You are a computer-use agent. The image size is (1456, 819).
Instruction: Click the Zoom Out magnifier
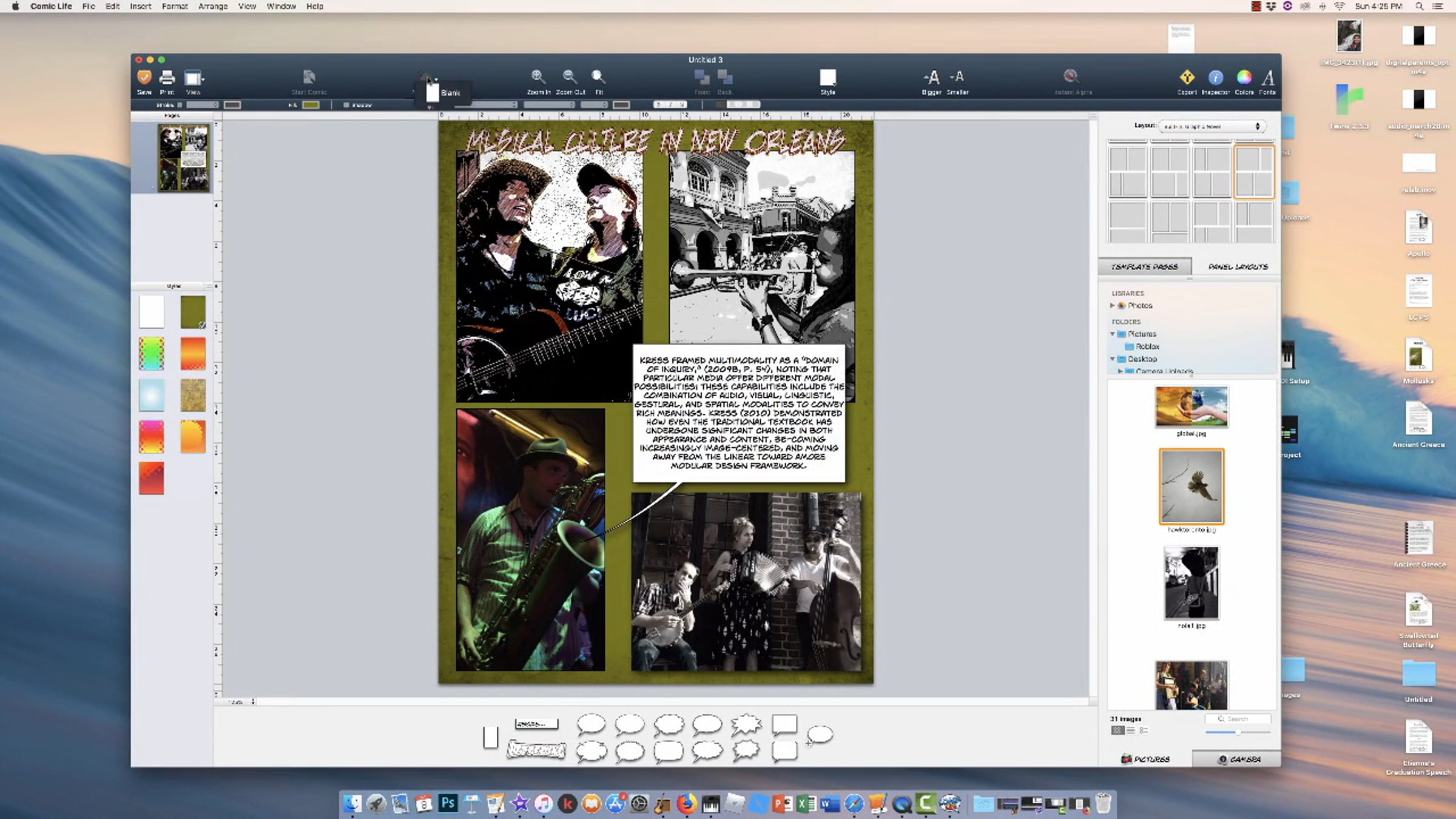(570, 76)
